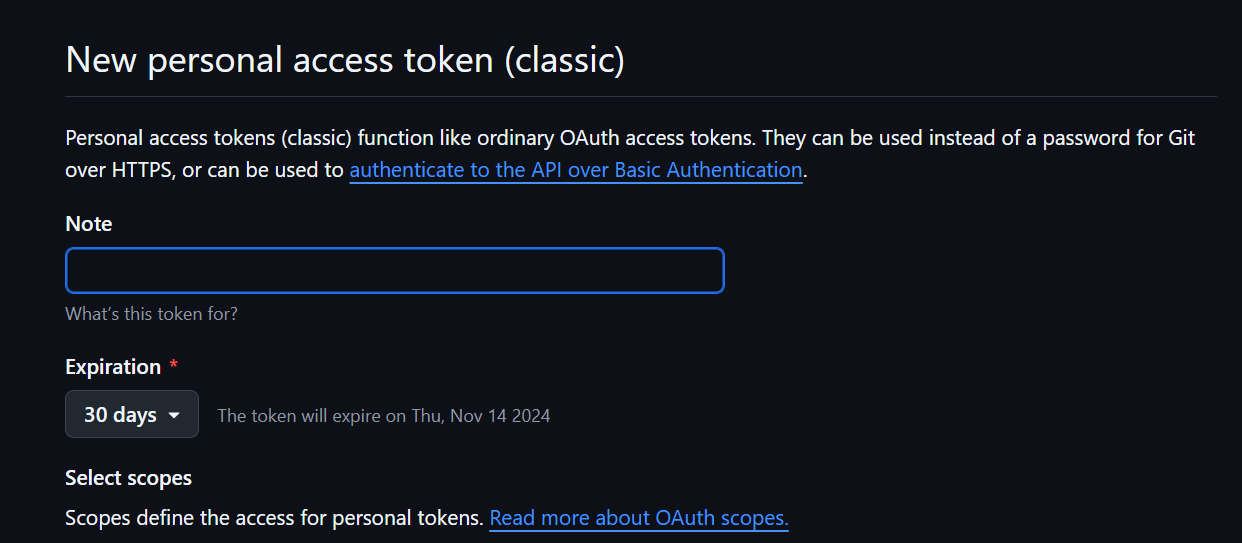1242x543 pixels.
Task: Click "Scopes define the access for personal tokens" text
Action: click(274, 518)
